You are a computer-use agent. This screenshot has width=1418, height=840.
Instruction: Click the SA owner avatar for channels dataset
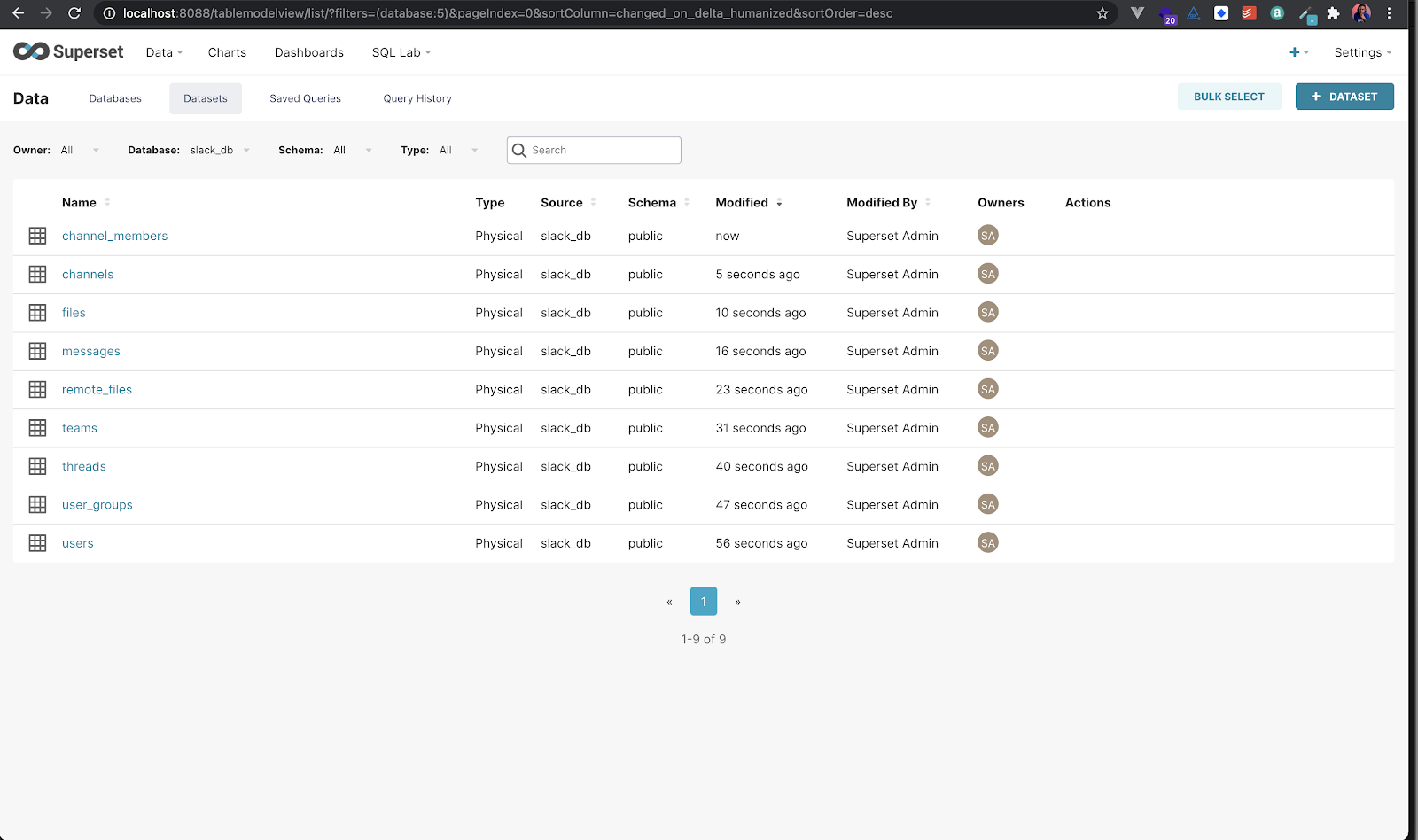pyautogui.click(x=987, y=274)
